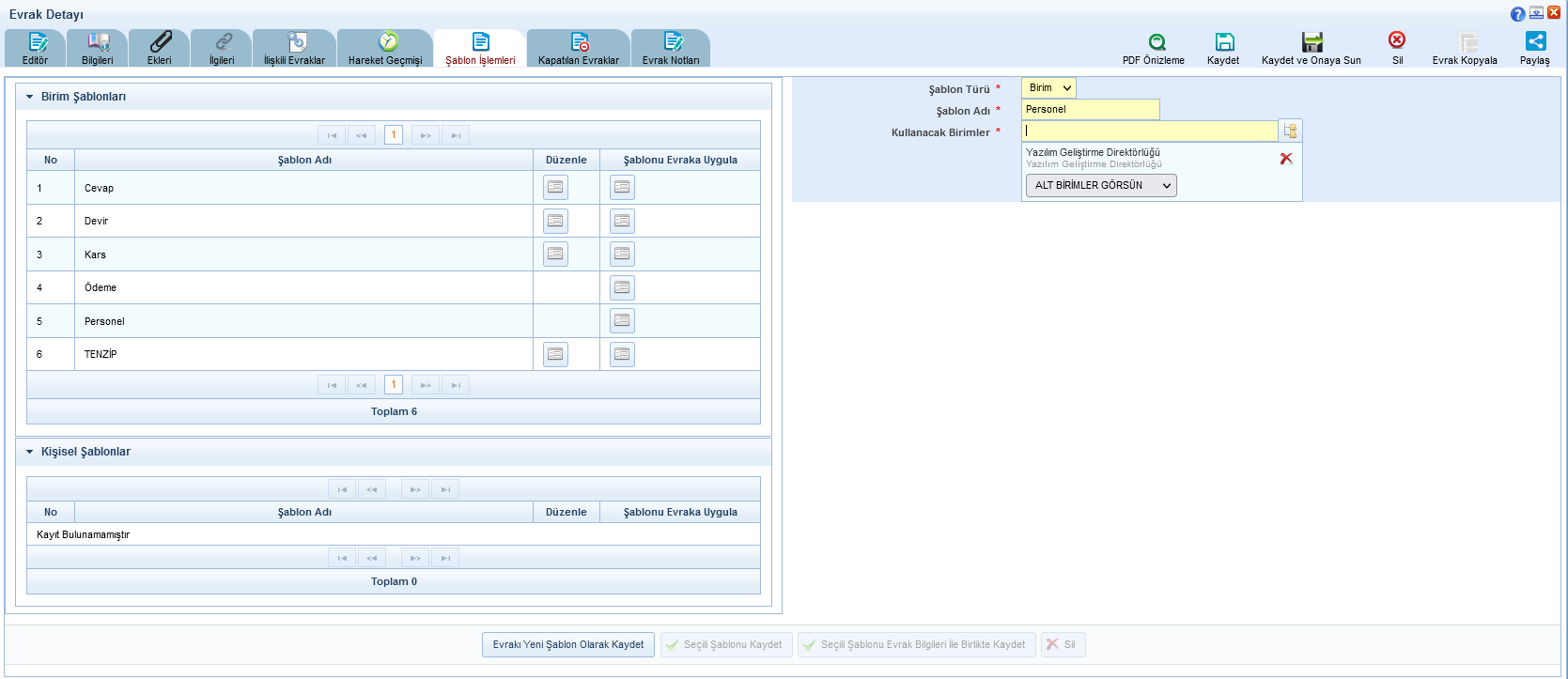This screenshot has height=679, width=1568.
Task: Open the help question mark icon
Action: [1517, 14]
